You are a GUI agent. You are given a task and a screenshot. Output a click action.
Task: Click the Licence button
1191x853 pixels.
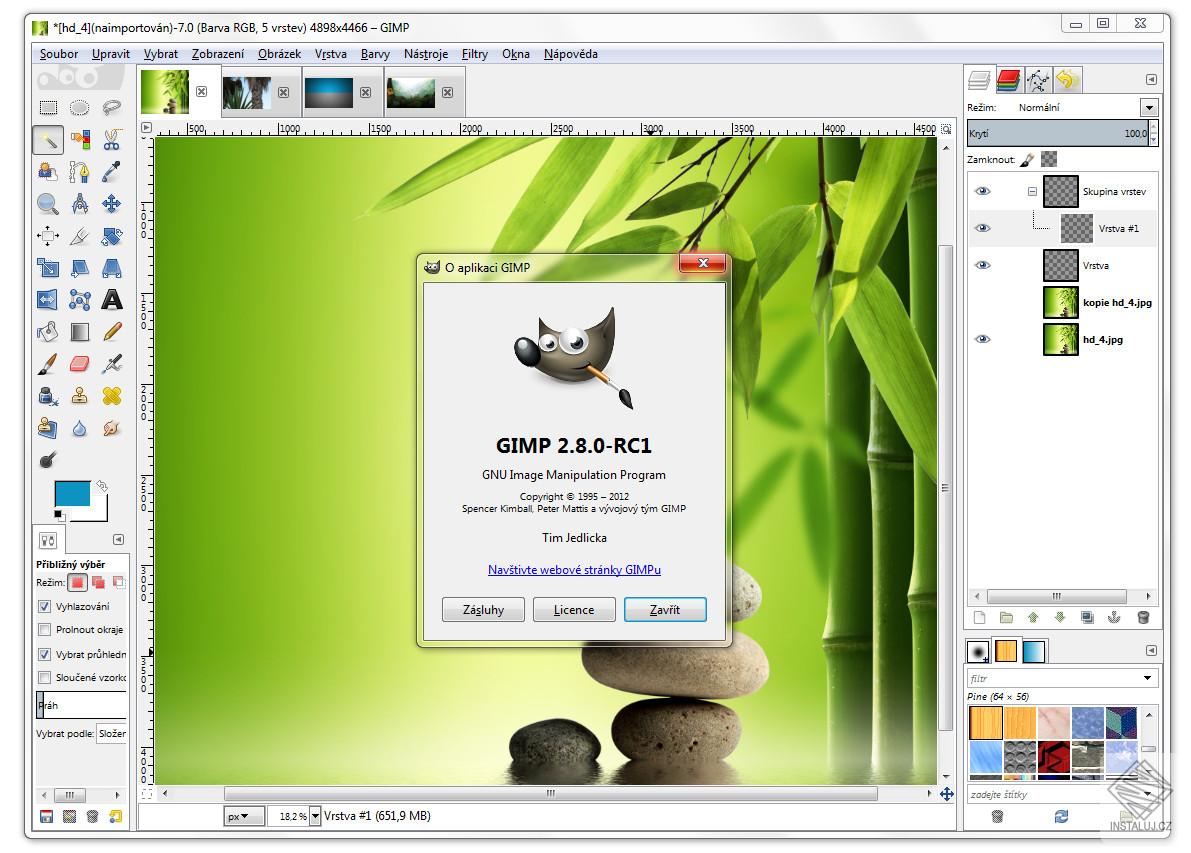tap(574, 610)
